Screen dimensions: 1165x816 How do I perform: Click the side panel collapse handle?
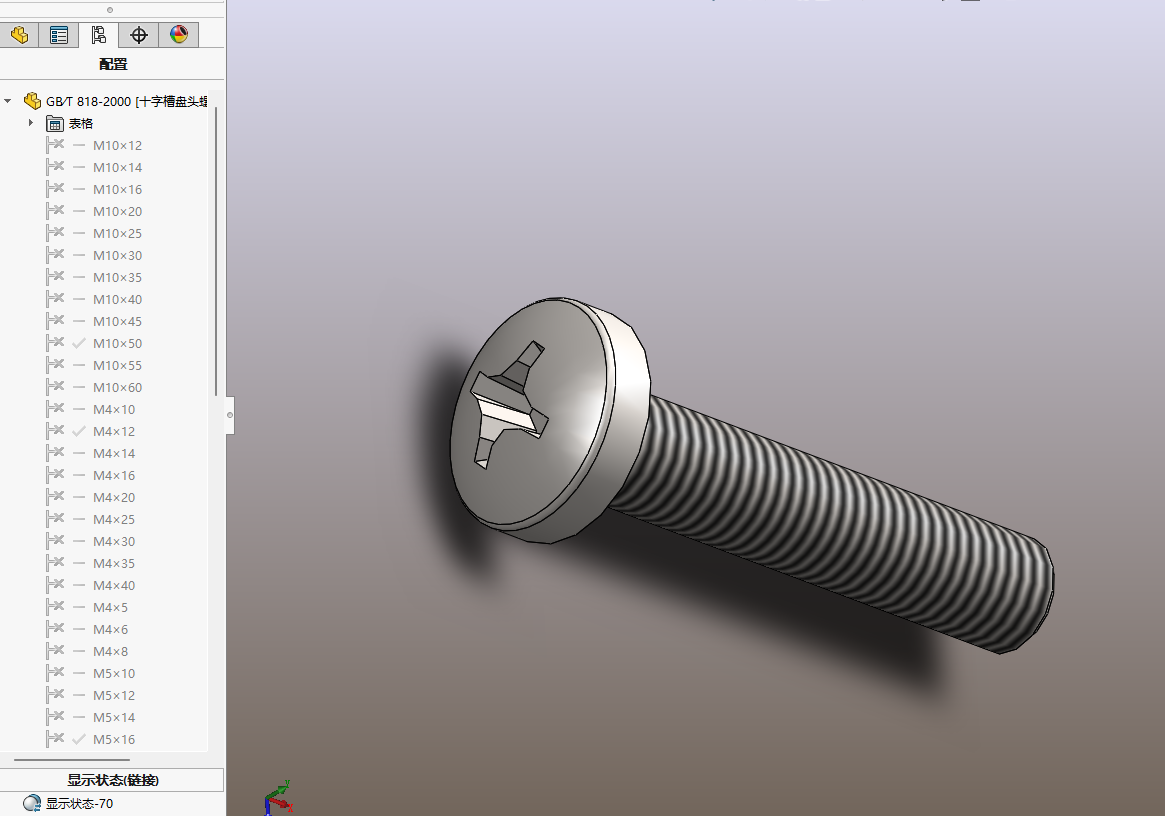230,415
